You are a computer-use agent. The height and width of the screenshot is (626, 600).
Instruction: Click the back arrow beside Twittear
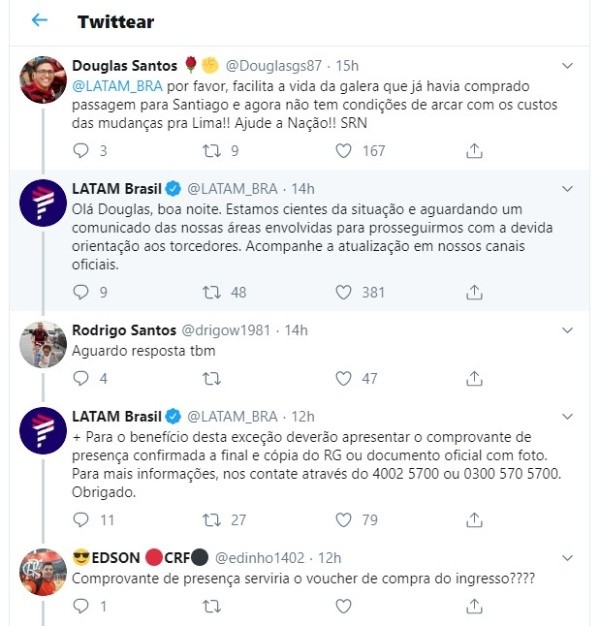[39, 20]
